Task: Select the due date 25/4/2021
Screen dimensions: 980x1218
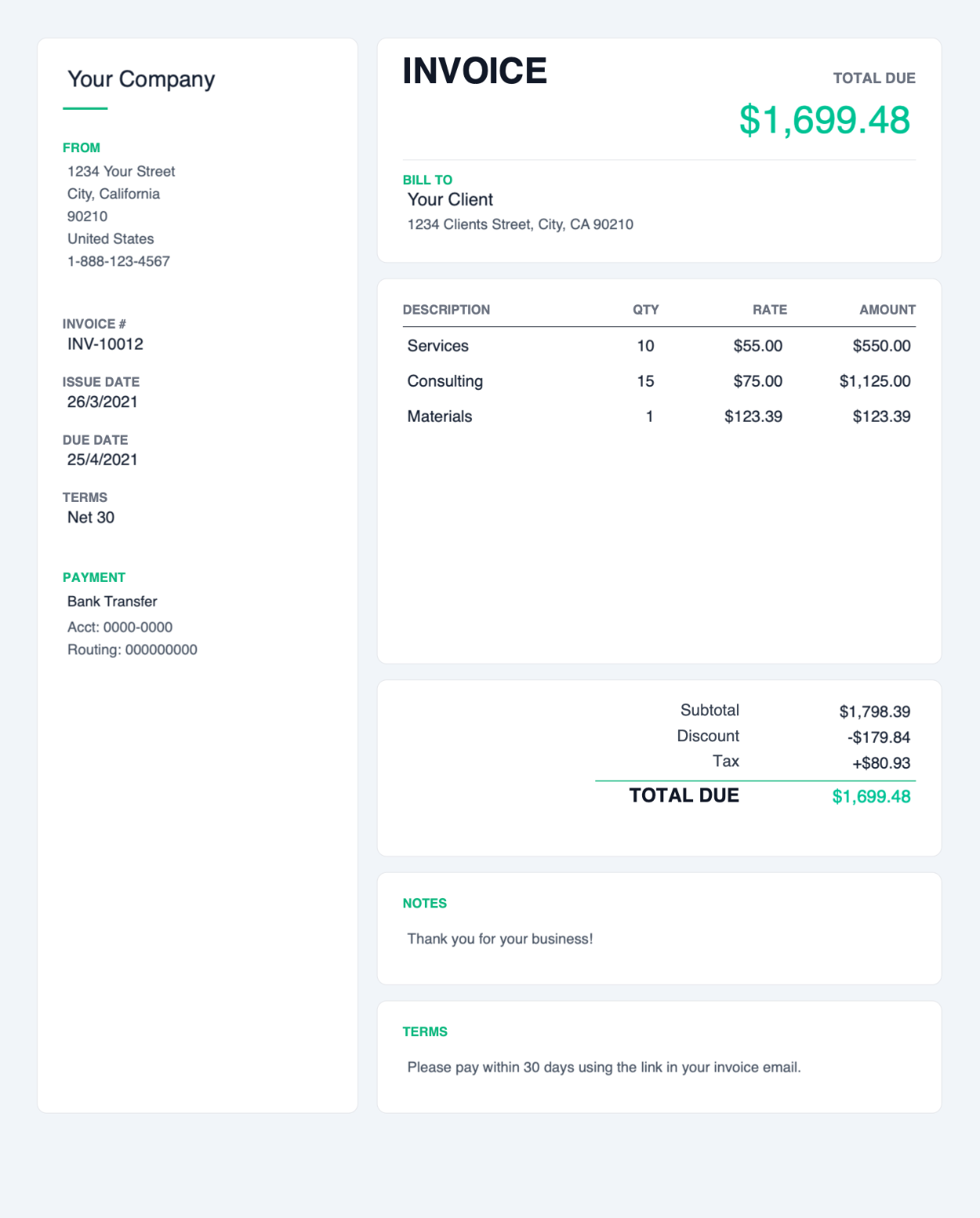Action: click(103, 460)
